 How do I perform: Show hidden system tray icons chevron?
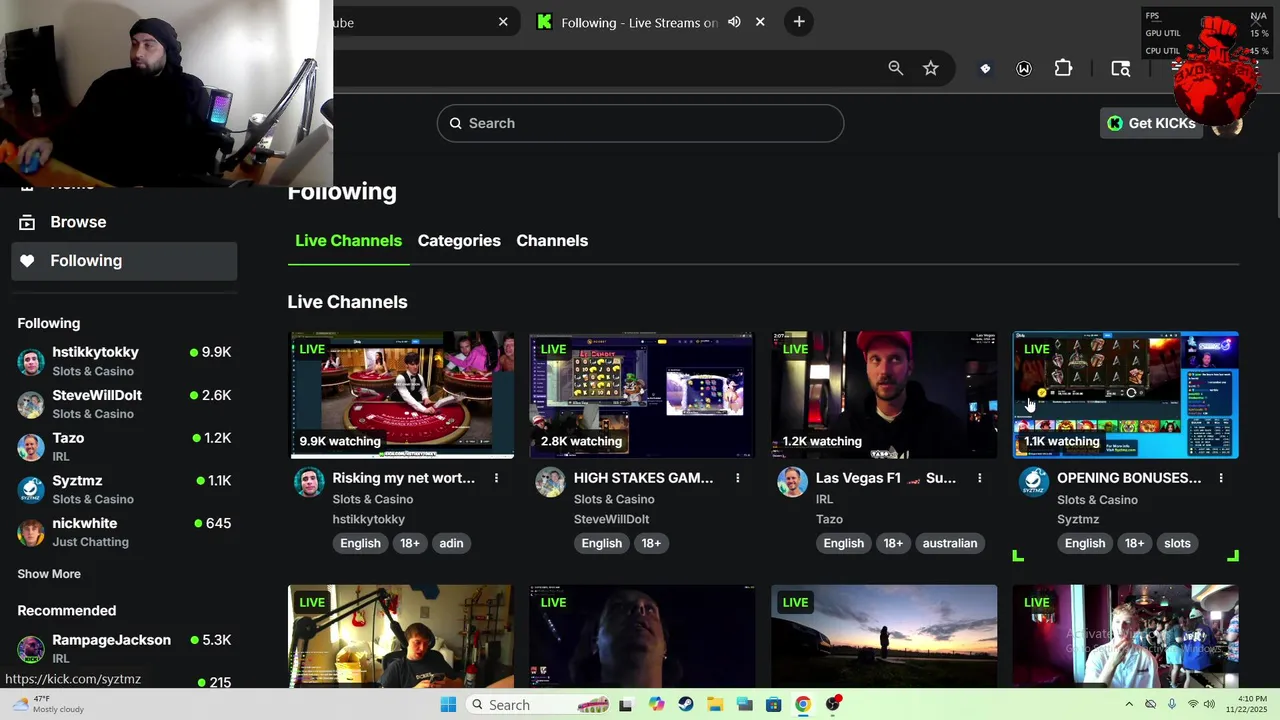(1129, 705)
